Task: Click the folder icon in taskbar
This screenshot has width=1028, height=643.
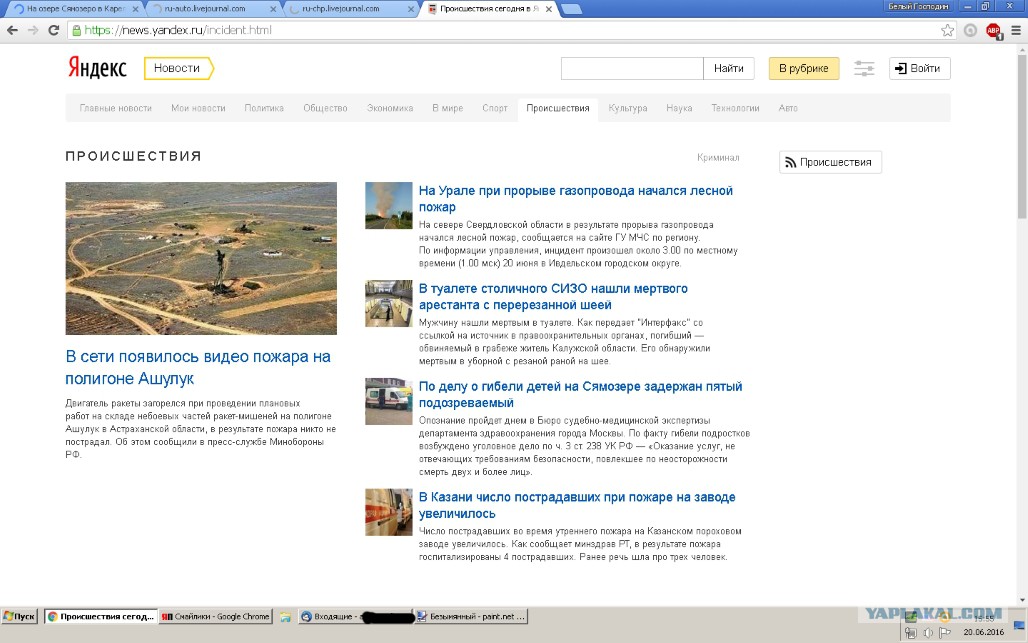Action: click(x=285, y=617)
